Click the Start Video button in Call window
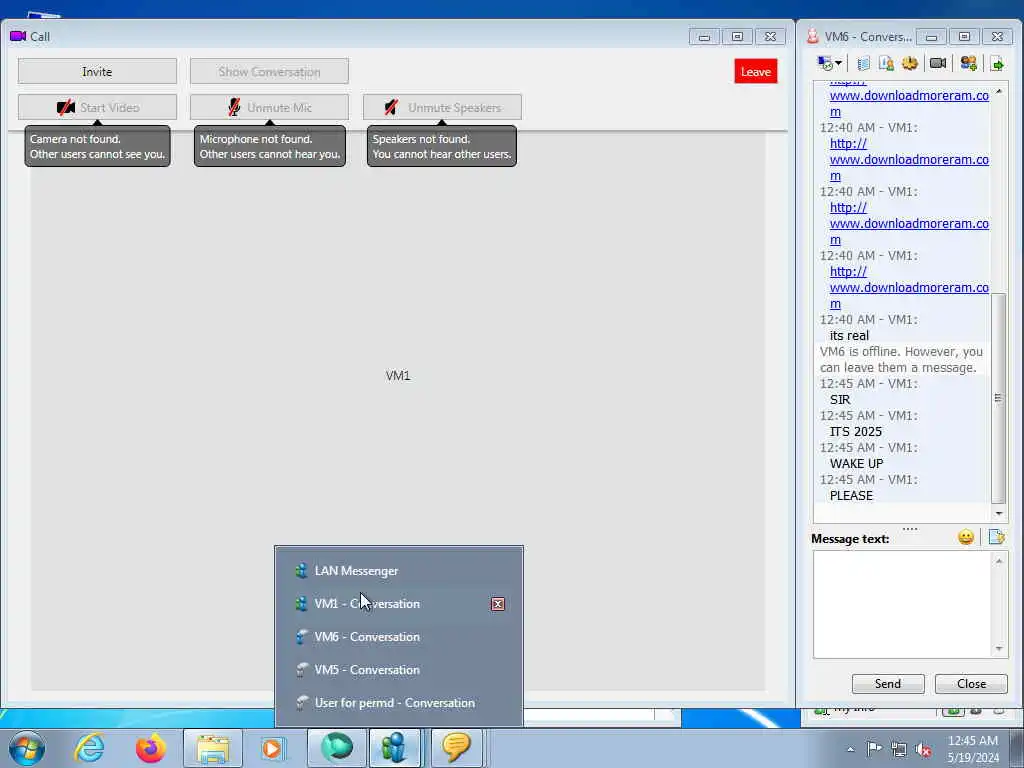This screenshot has width=1024, height=768. [x=97, y=108]
